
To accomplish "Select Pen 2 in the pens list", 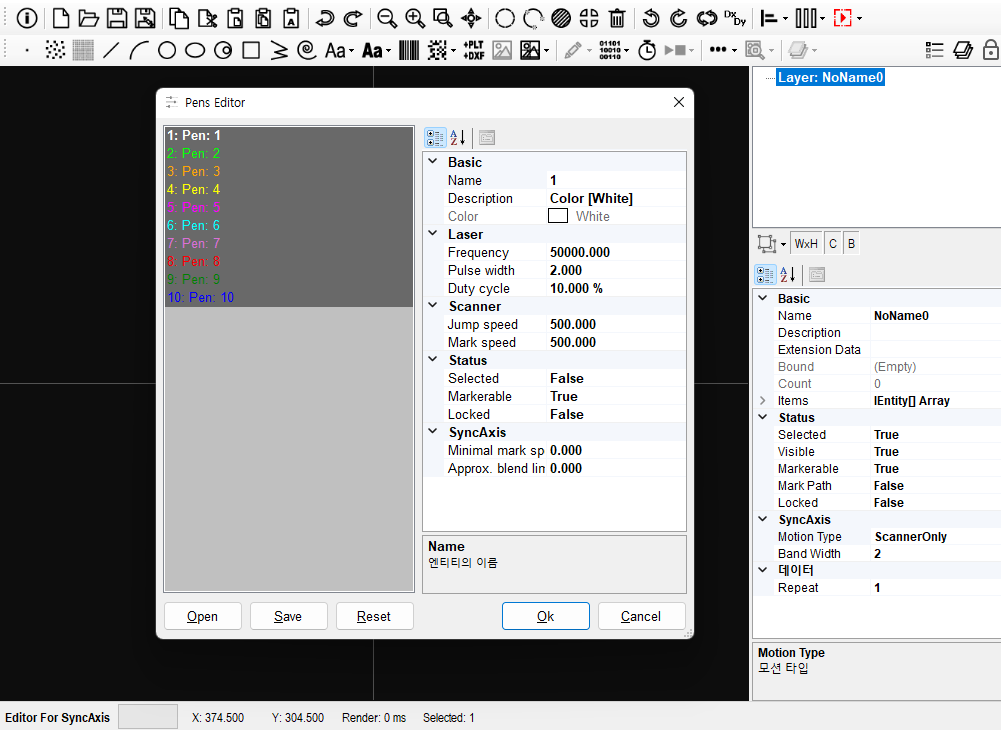I will tap(289, 153).
